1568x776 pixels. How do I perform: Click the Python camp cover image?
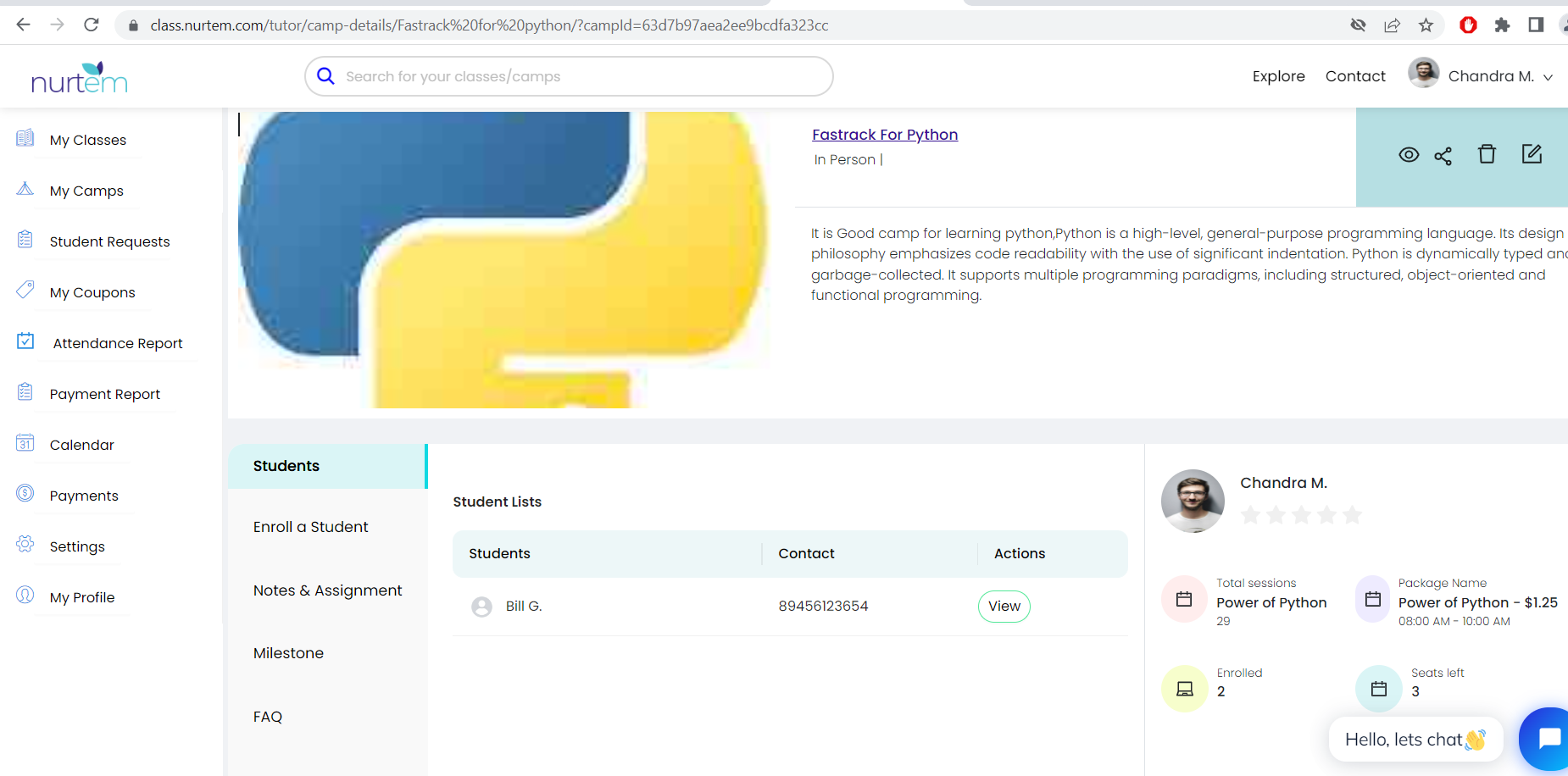[503, 259]
